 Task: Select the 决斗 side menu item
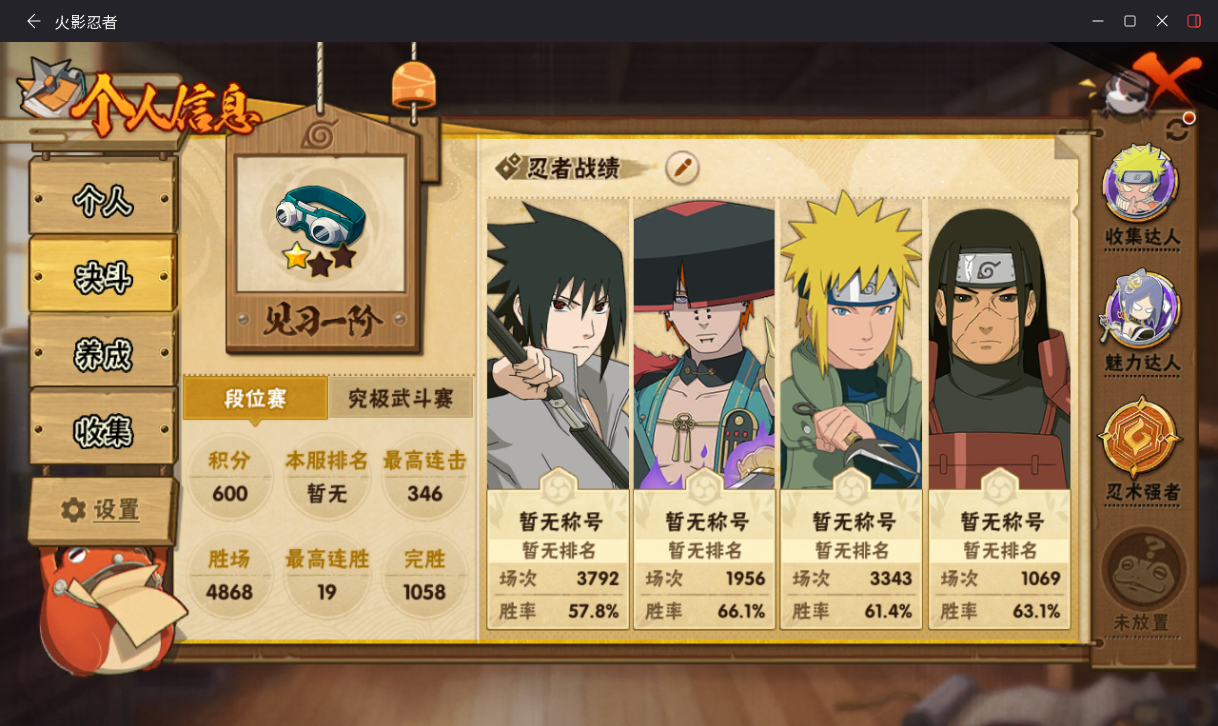click(103, 275)
